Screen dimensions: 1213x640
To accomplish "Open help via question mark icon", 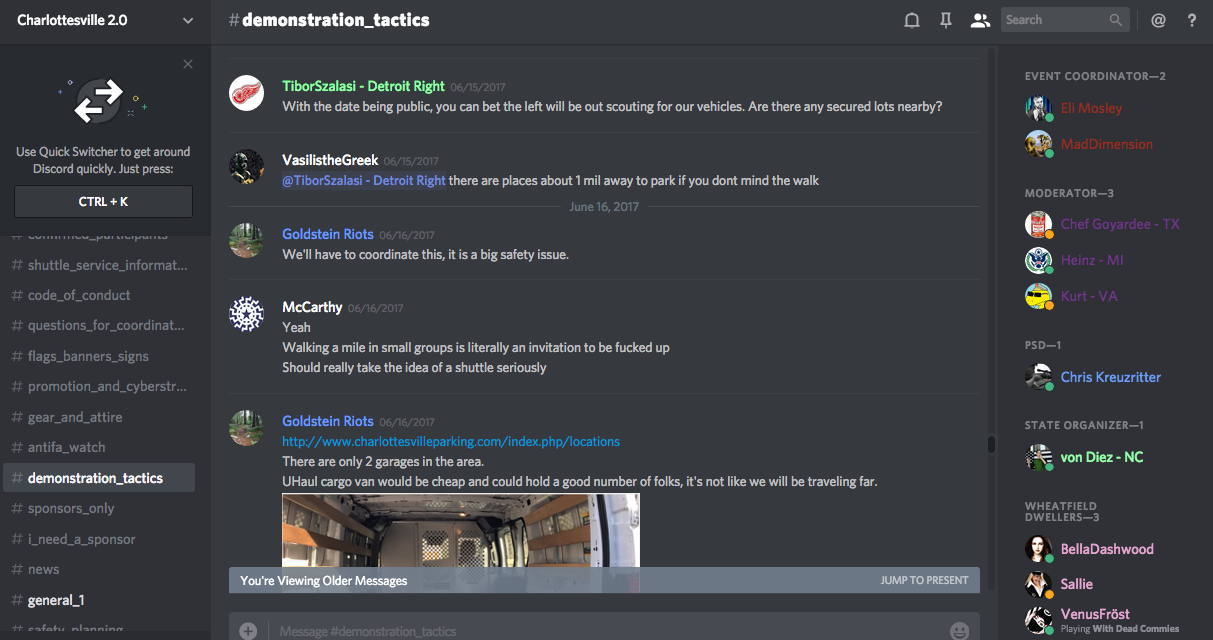I will [1192, 20].
